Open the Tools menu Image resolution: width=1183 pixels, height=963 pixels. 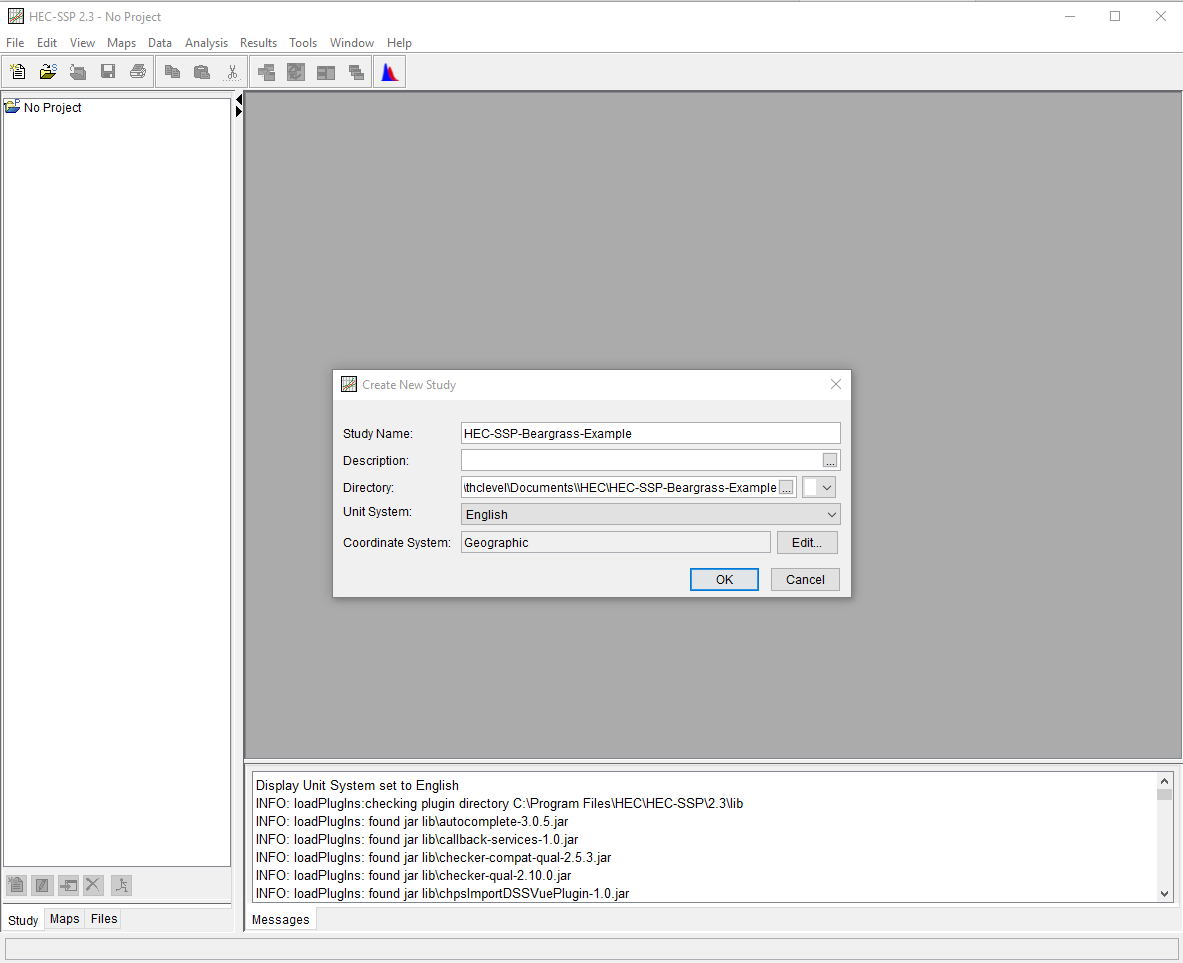point(303,43)
